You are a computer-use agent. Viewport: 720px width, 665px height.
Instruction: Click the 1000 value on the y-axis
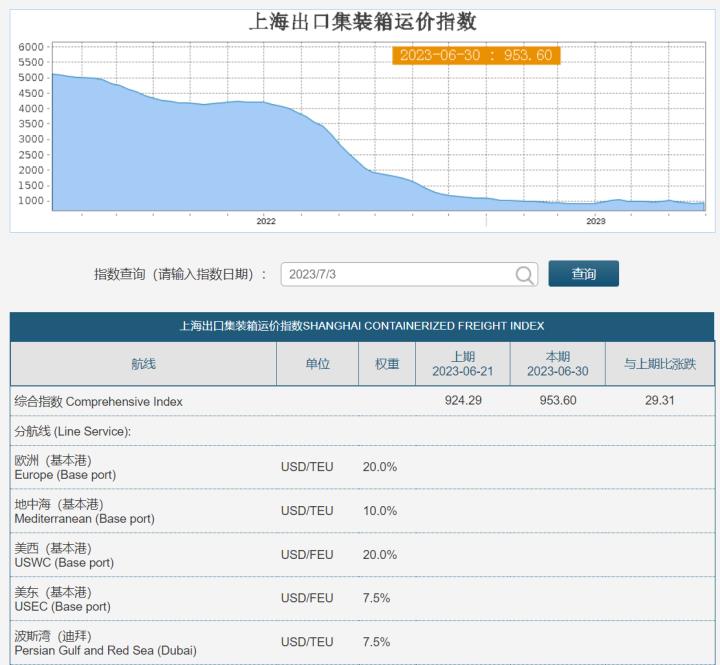[31, 201]
